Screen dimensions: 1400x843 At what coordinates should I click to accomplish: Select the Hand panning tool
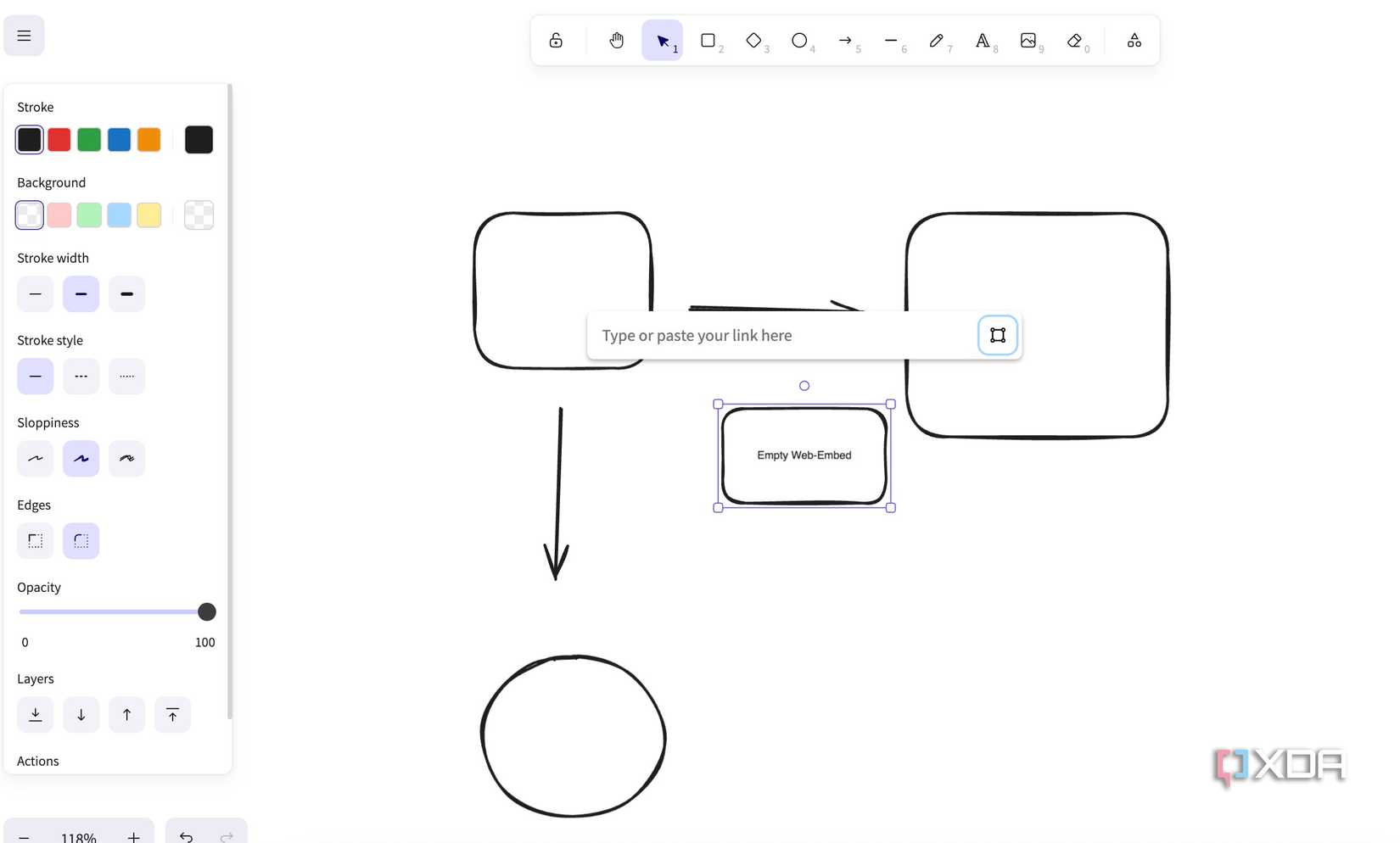617,40
